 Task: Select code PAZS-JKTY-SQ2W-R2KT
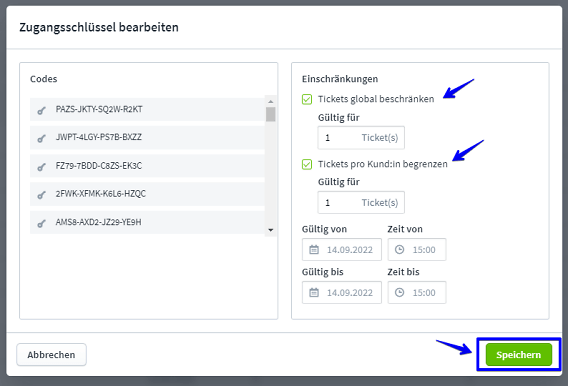click(x=147, y=109)
